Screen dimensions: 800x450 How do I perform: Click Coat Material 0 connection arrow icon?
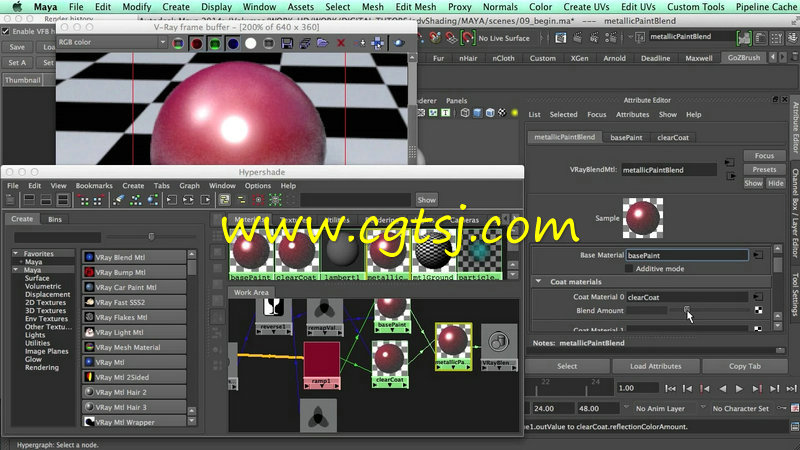(x=758, y=297)
